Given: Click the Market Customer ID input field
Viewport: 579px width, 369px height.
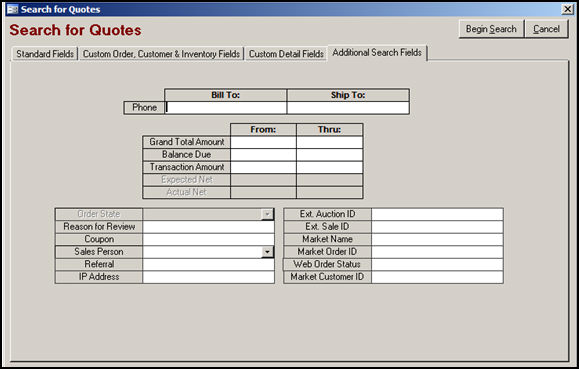Looking at the screenshot, I should [x=438, y=277].
